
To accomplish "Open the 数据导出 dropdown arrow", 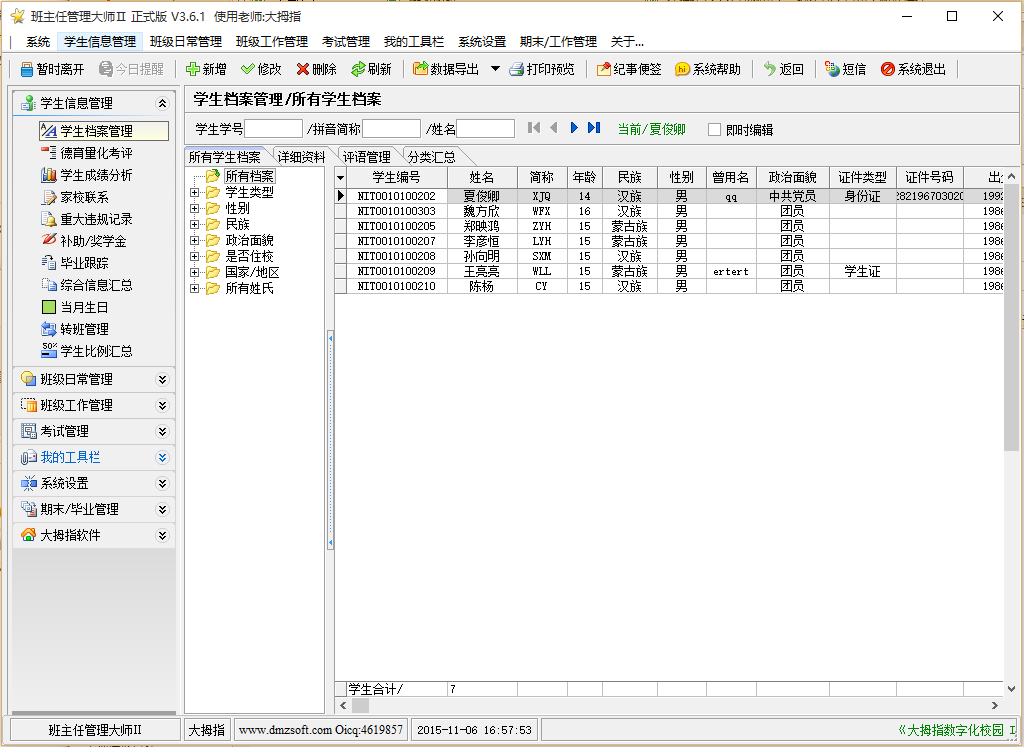I will [495, 69].
